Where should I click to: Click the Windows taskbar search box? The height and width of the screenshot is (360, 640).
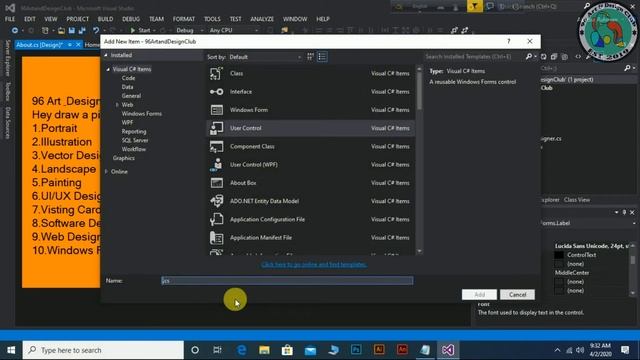pyautogui.click(x=103, y=350)
